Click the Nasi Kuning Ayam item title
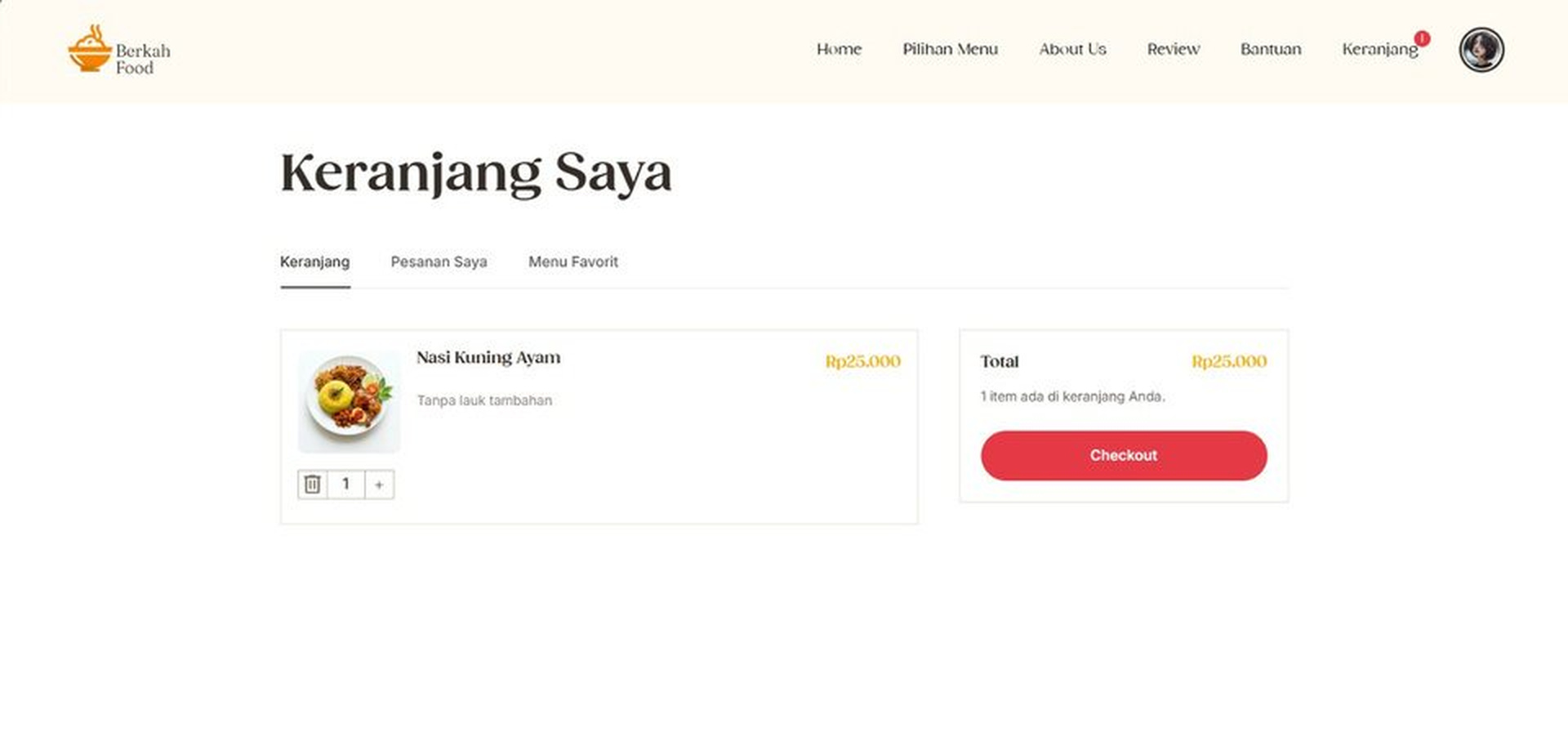1568x737 pixels. pyautogui.click(x=488, y=358)
